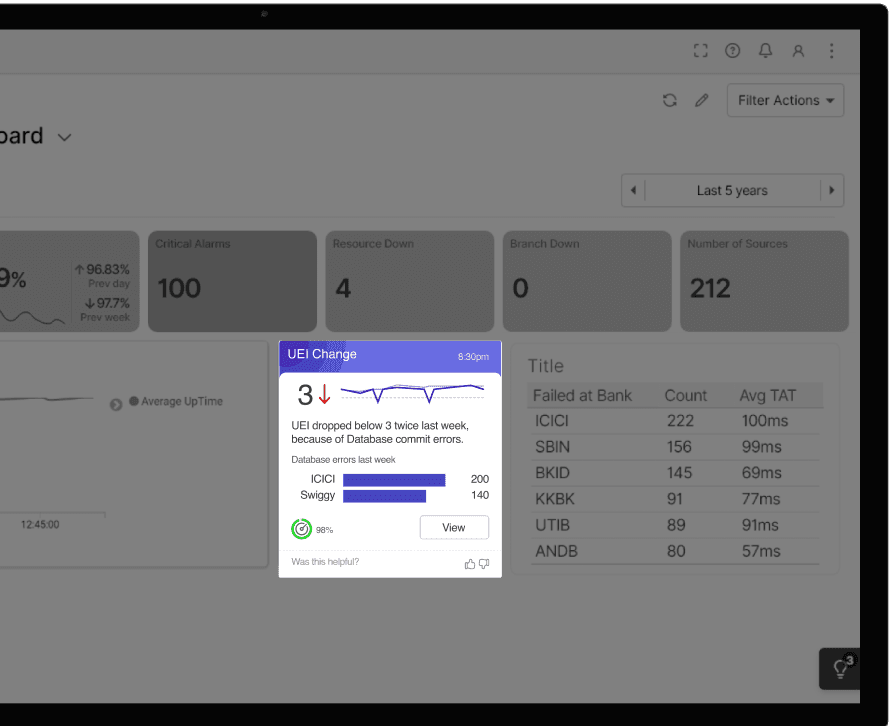Edit dashboard with the pencil icon
The width and height of the screenshot is (889, 726).
click(x=702, y=100)
